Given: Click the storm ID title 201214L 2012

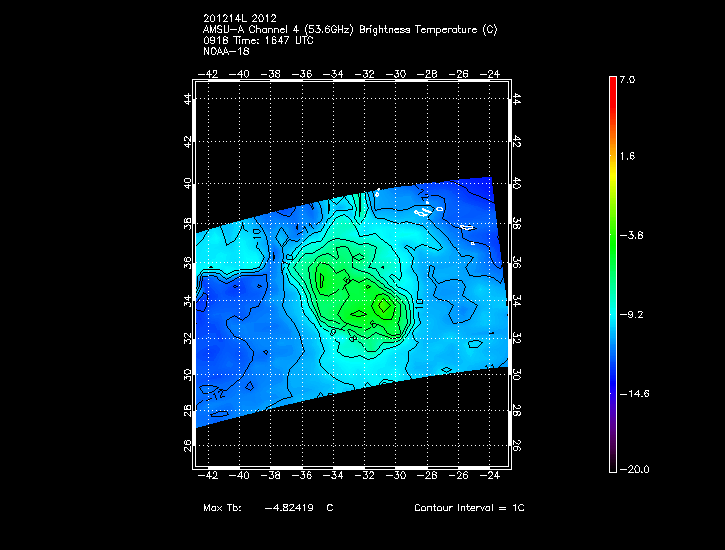Looking at the screenshot, I should pos(240,18).
